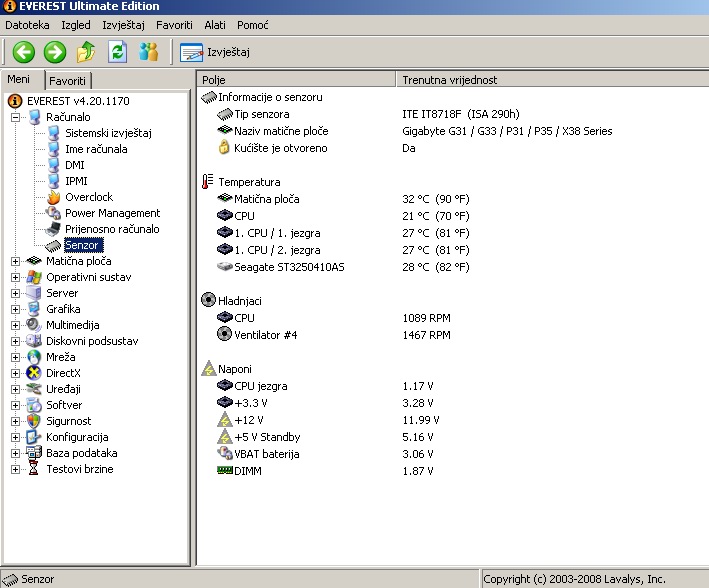Expand the Operativni sustav tree node
Image resolution: width=709 pixels, height=588 pixels.
pos(16,277)
